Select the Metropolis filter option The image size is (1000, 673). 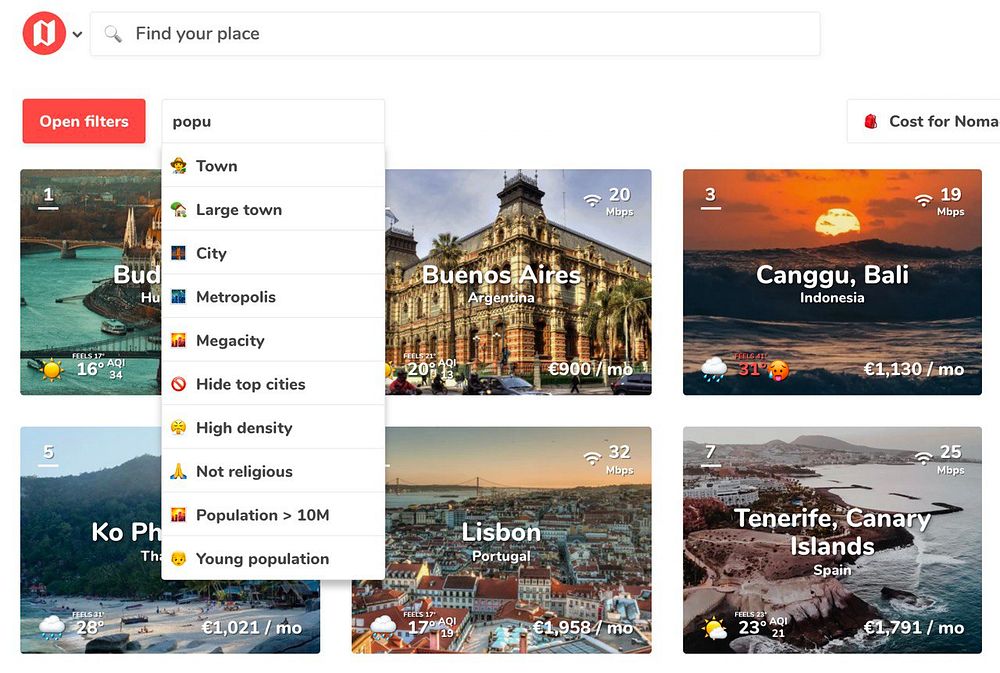point(273,297)
